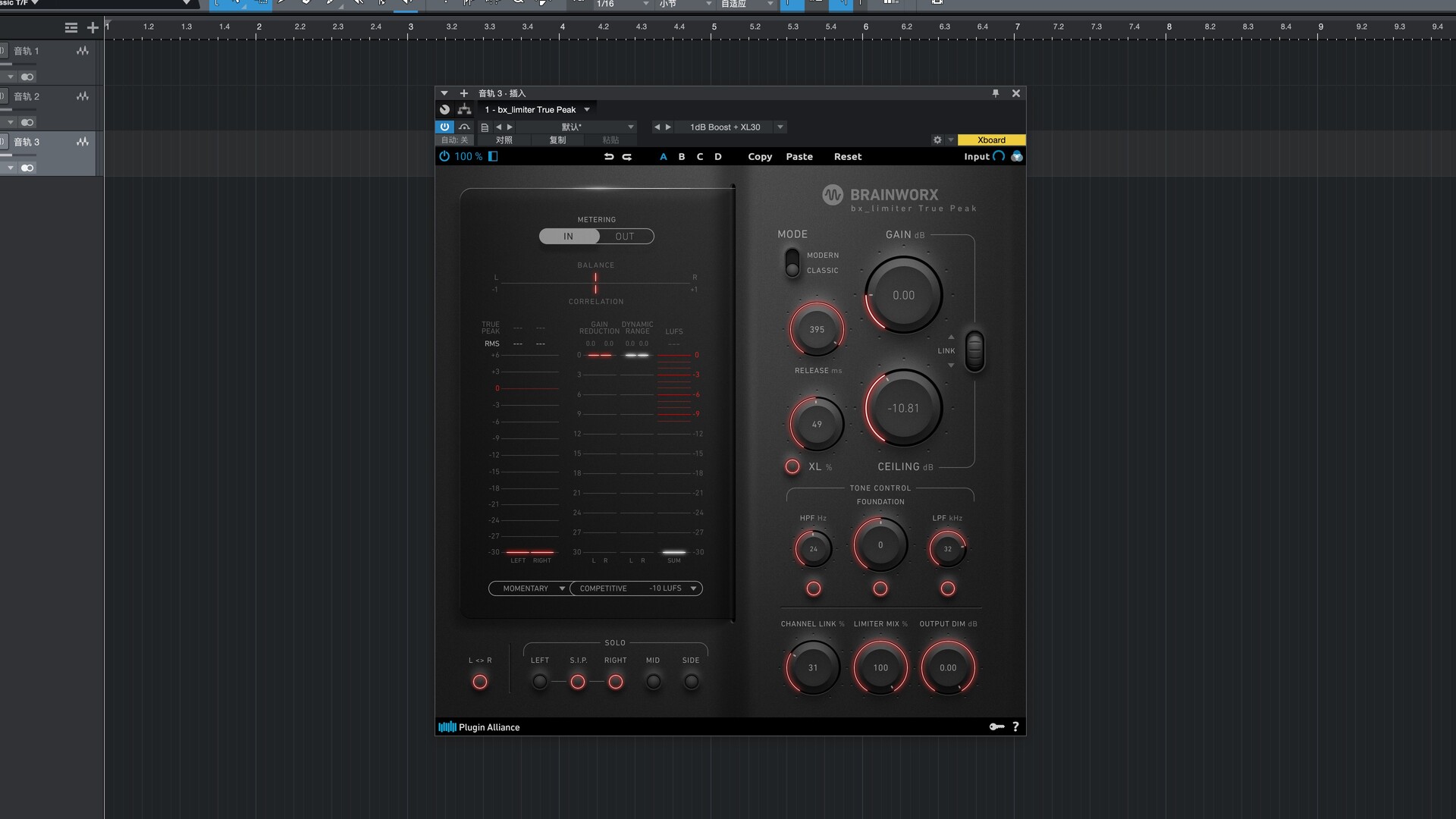Expand 音轨 1 track arrow
The image size is (1456, 819).
11,77
